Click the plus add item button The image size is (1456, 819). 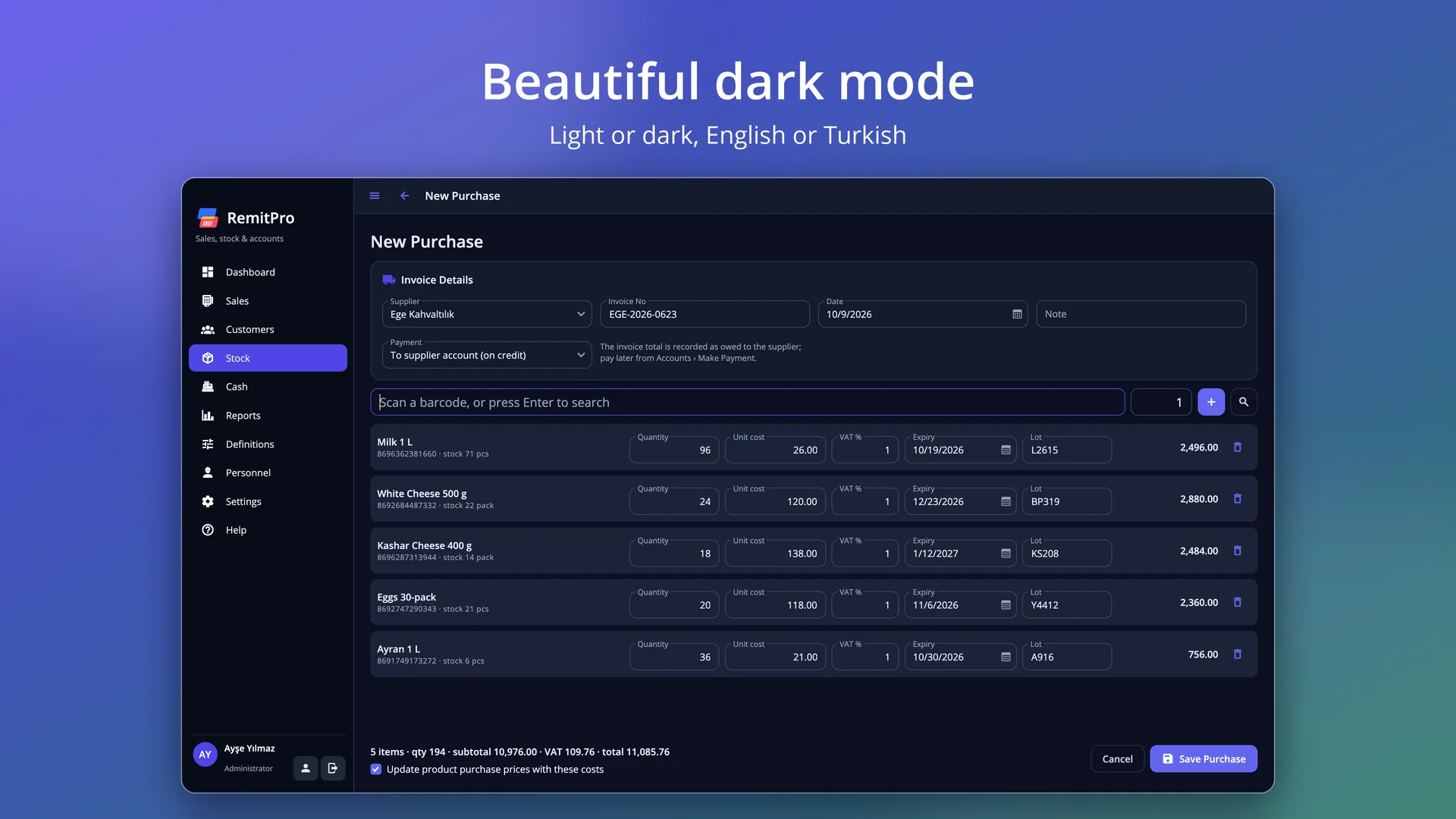coord(1211,402)
